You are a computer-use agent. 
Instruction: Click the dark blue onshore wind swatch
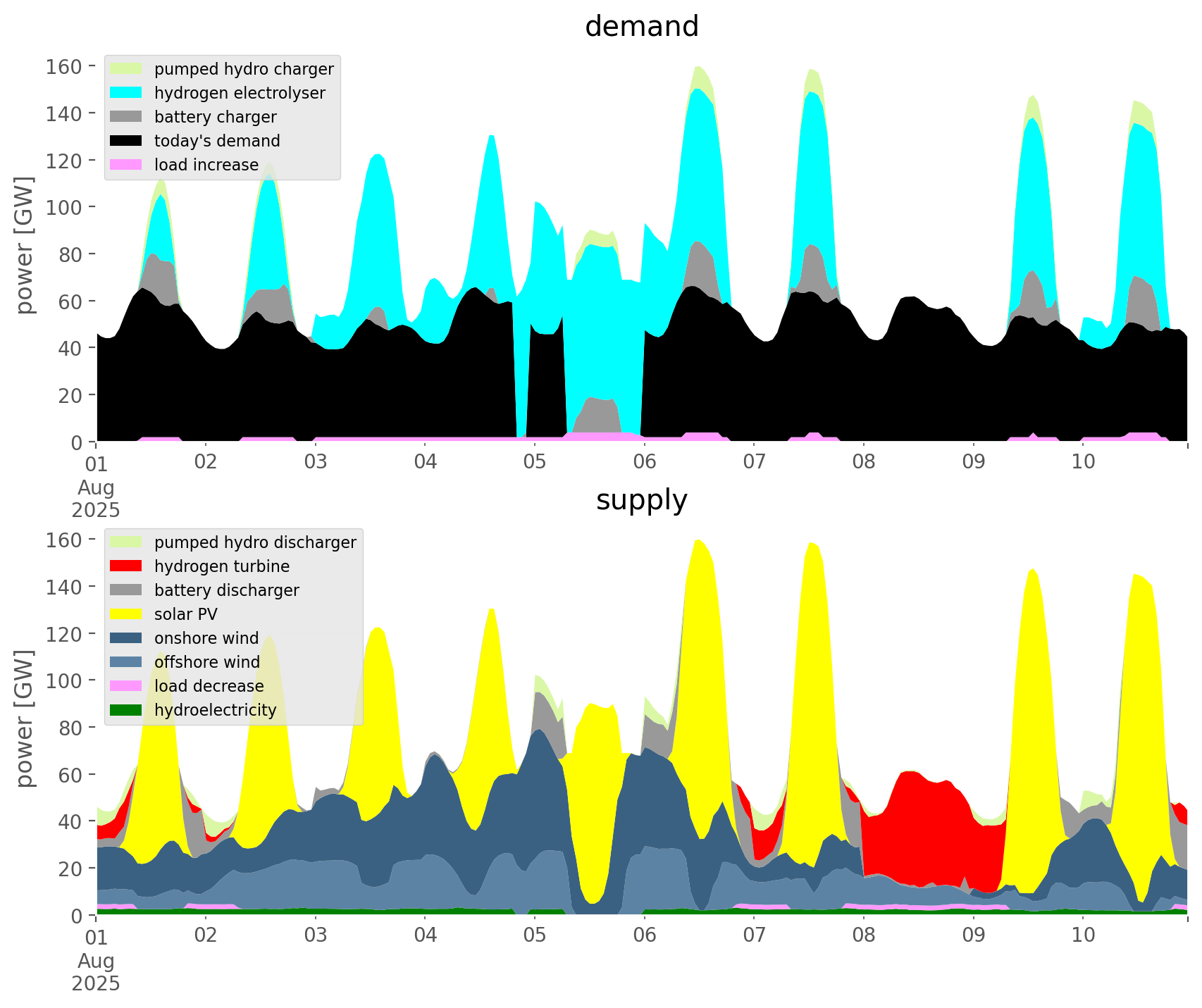(x=126, y=638)
